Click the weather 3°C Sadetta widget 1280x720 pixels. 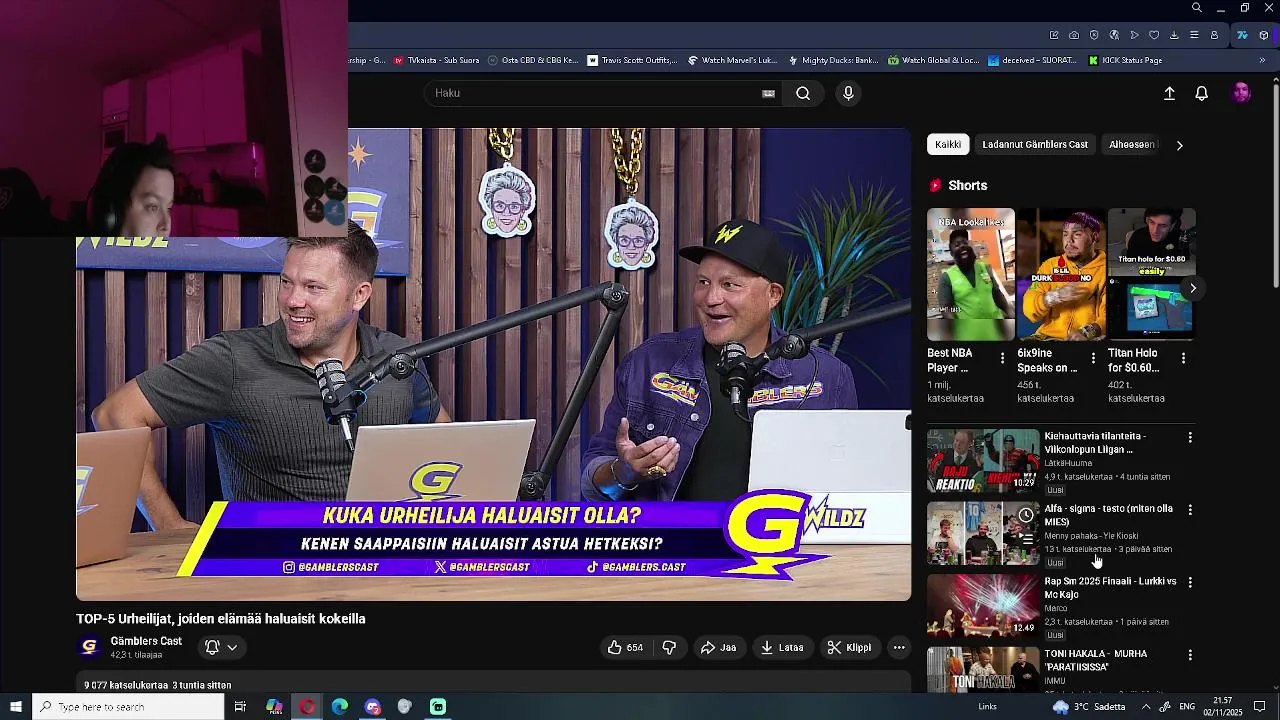point(1089,707)
